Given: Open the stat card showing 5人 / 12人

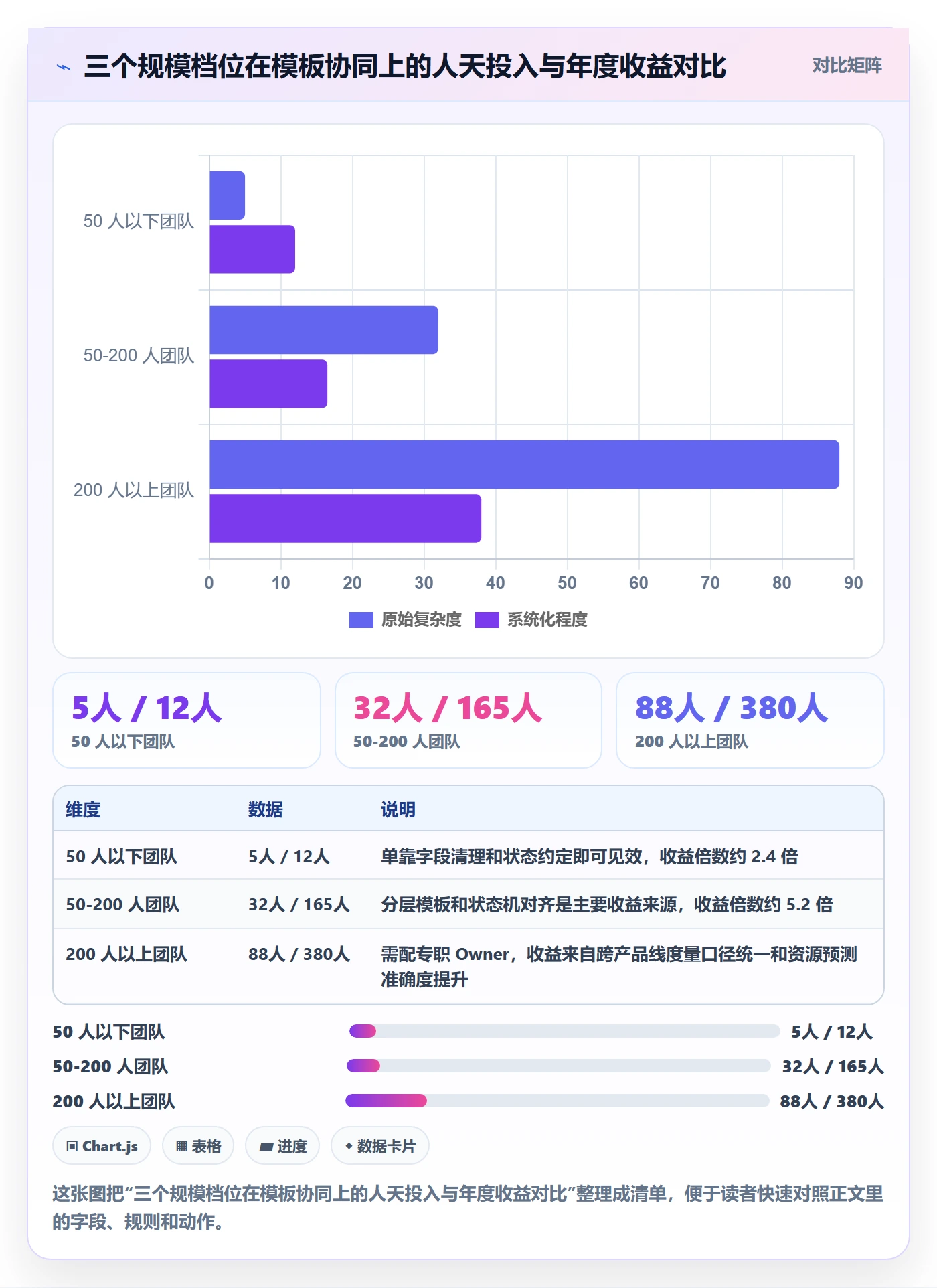Looking at the screenshot, I should (x=187, y=720).
